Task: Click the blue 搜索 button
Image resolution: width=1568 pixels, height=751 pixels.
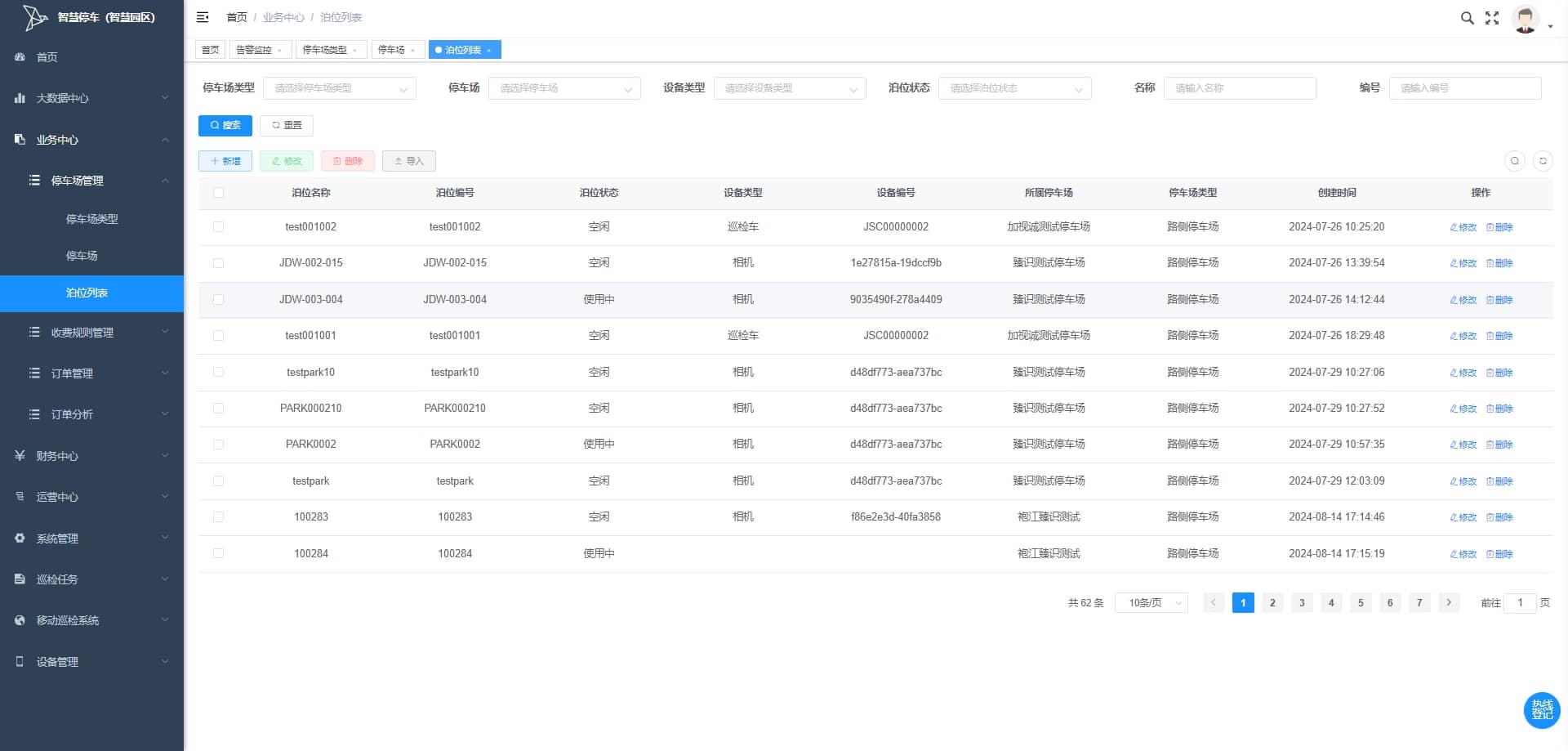Action: tap(225, 125)
